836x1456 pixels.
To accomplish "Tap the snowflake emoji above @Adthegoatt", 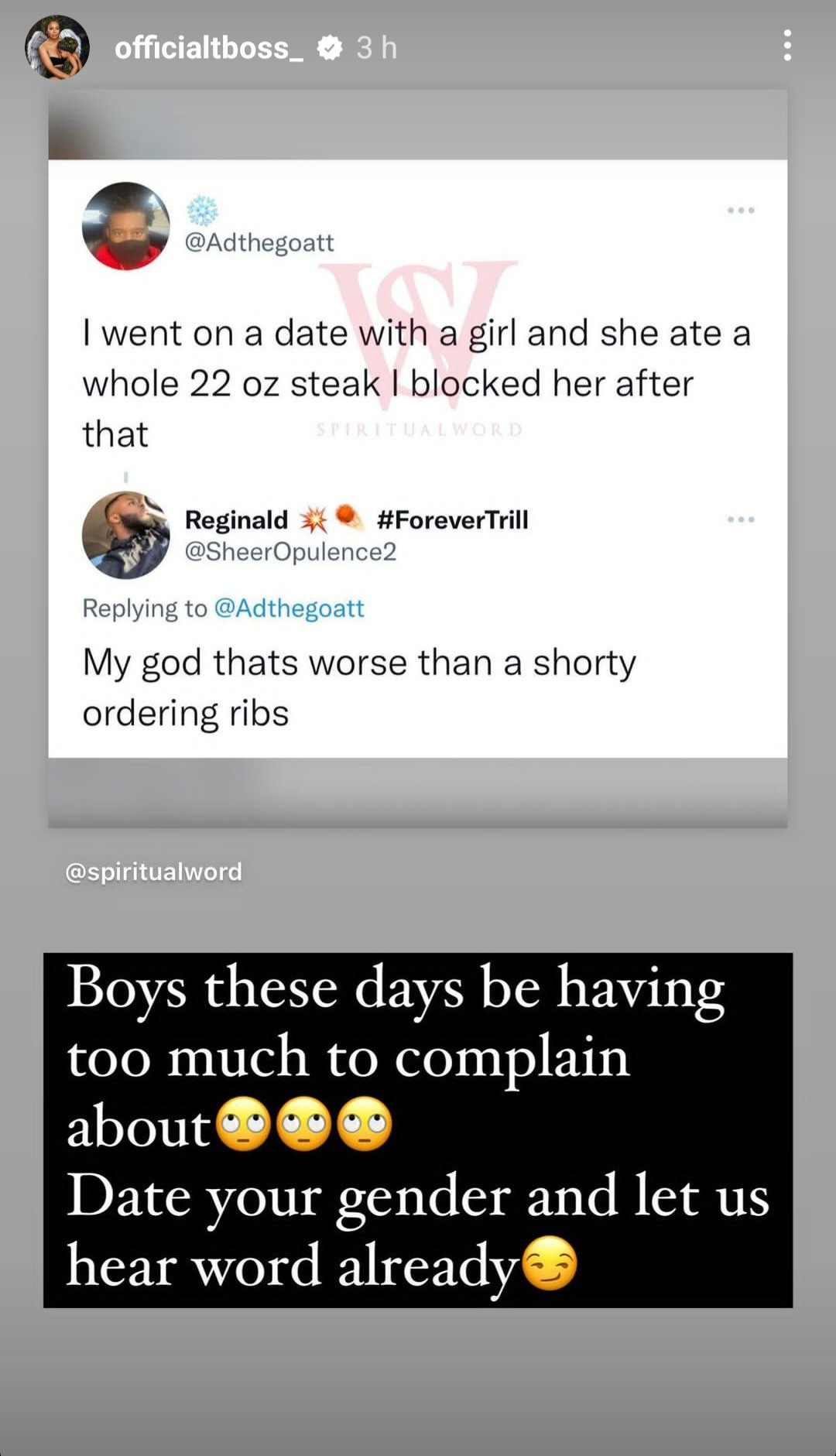I will pos(202,211).
